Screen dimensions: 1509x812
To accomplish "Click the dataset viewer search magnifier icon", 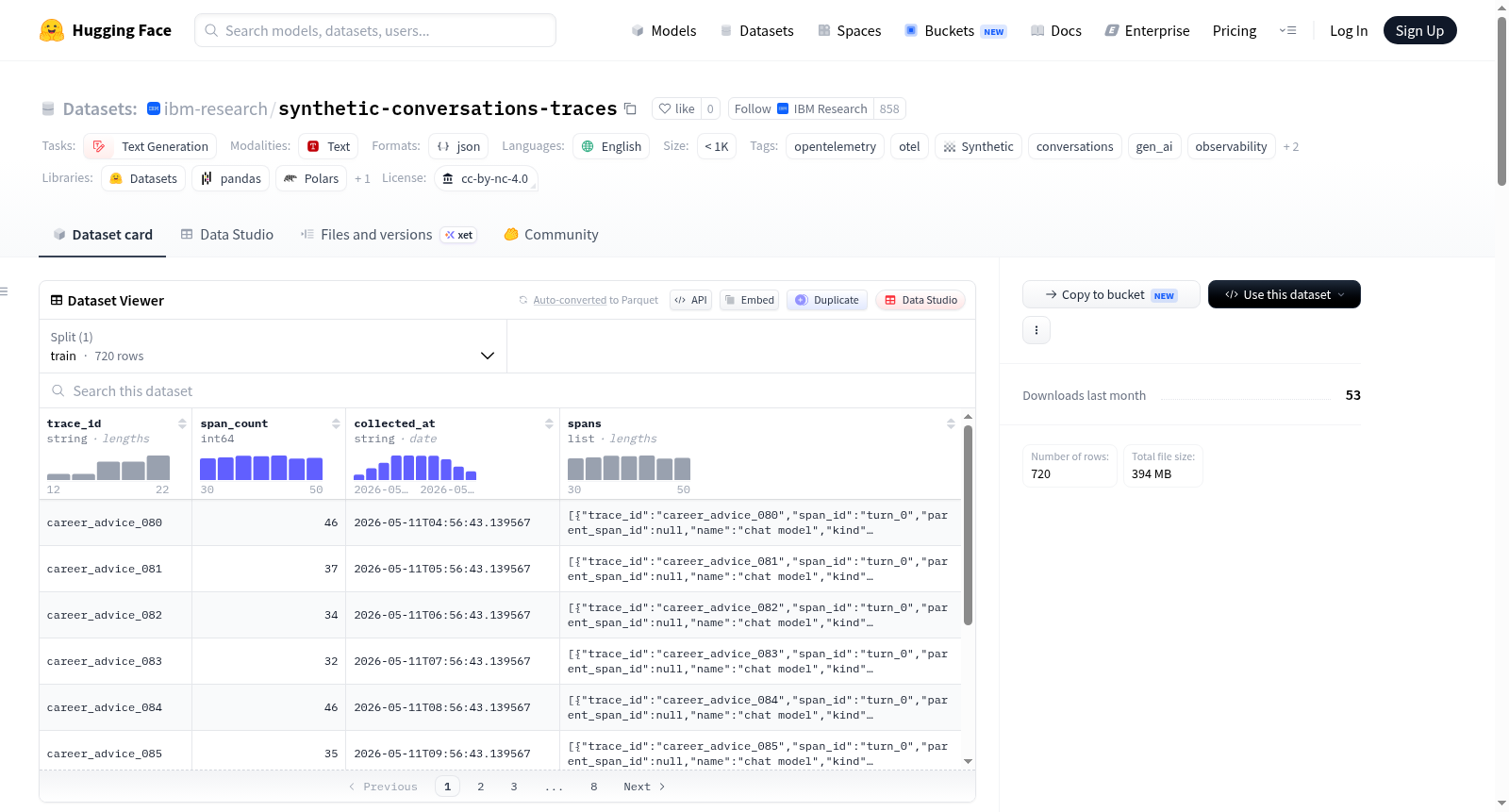I will (x=58, y=390).
